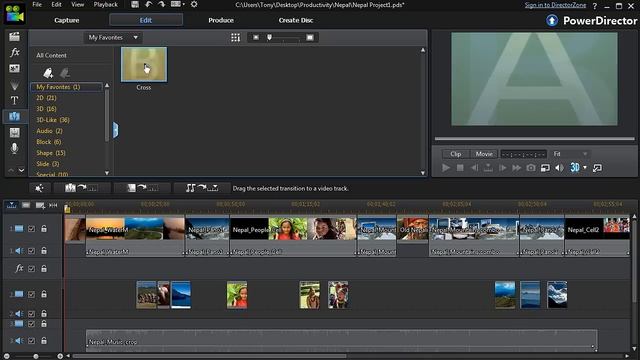Switch to the Capture tab

pos(67,20)
